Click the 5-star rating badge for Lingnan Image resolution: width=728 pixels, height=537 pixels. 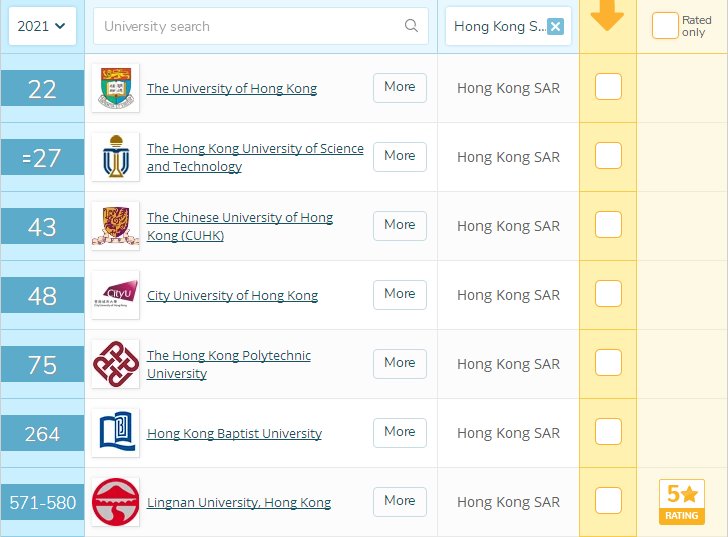click(x=681, y=502)
